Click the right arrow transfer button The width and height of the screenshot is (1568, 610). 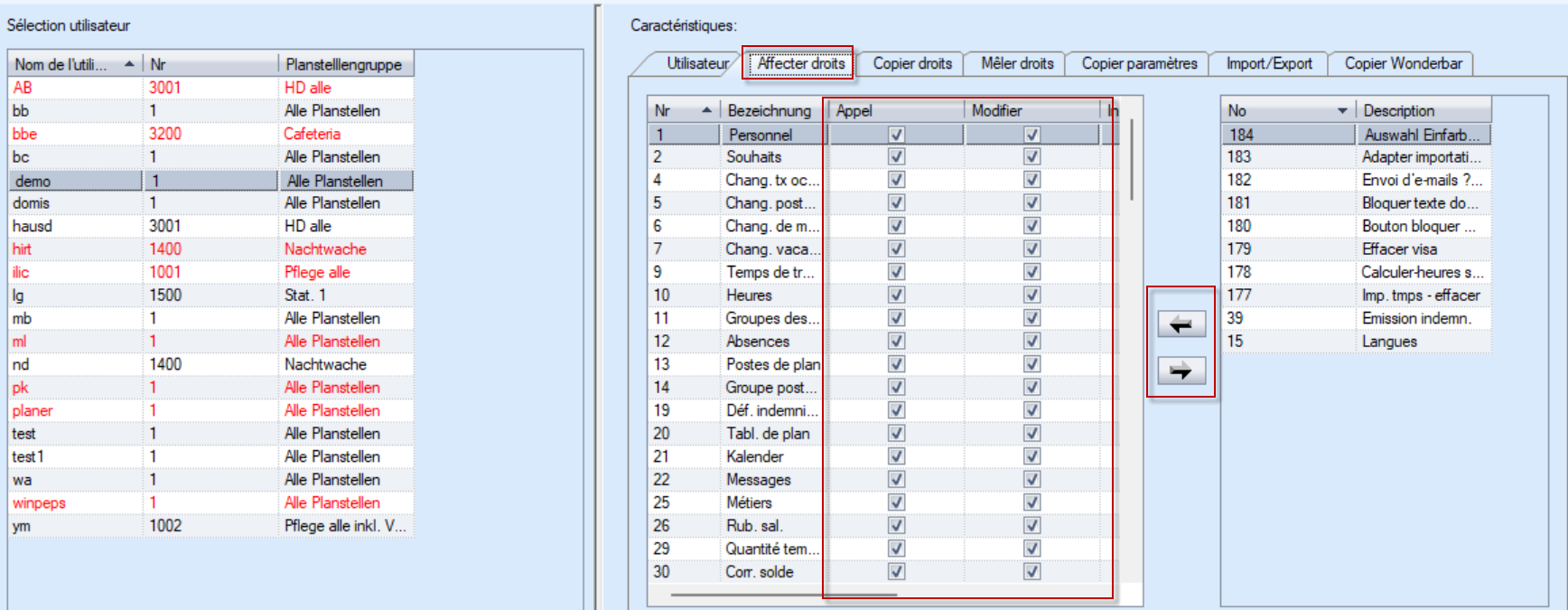1181,371
